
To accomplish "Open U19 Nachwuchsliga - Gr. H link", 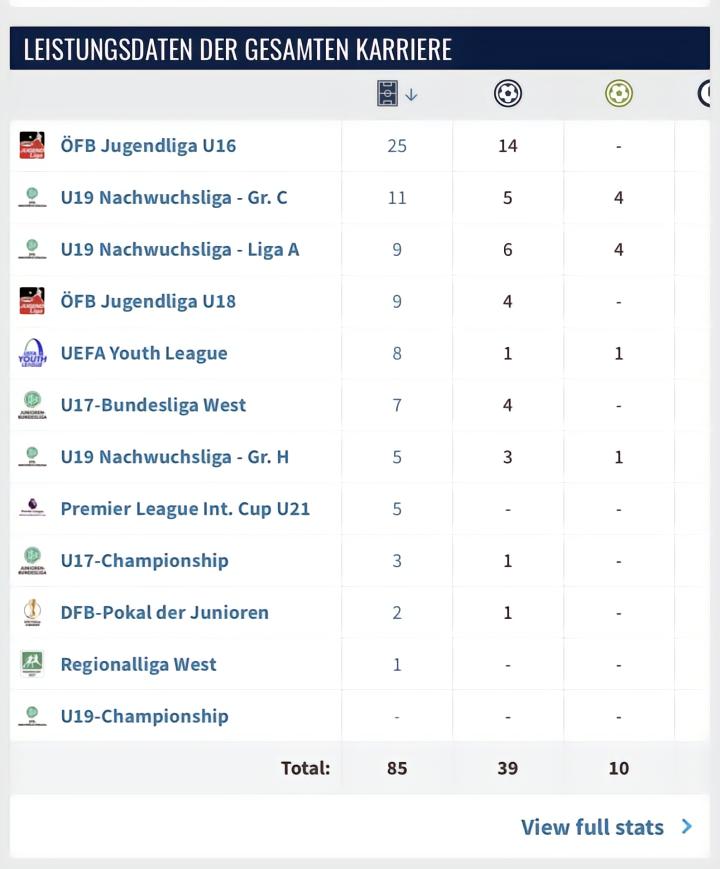I will (x=175, y=457).
